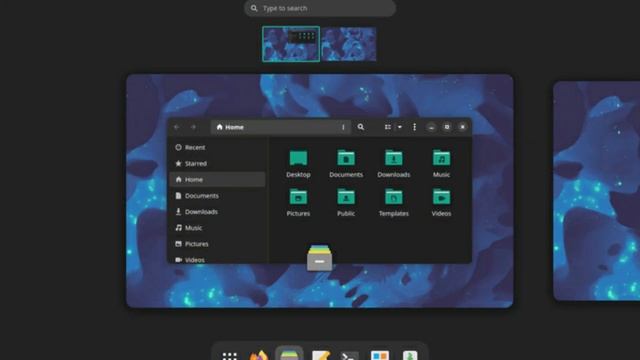This screenshot has width=640, height=360.
Task: Open Music in the Files sidebar
Action: coord(217,228)
